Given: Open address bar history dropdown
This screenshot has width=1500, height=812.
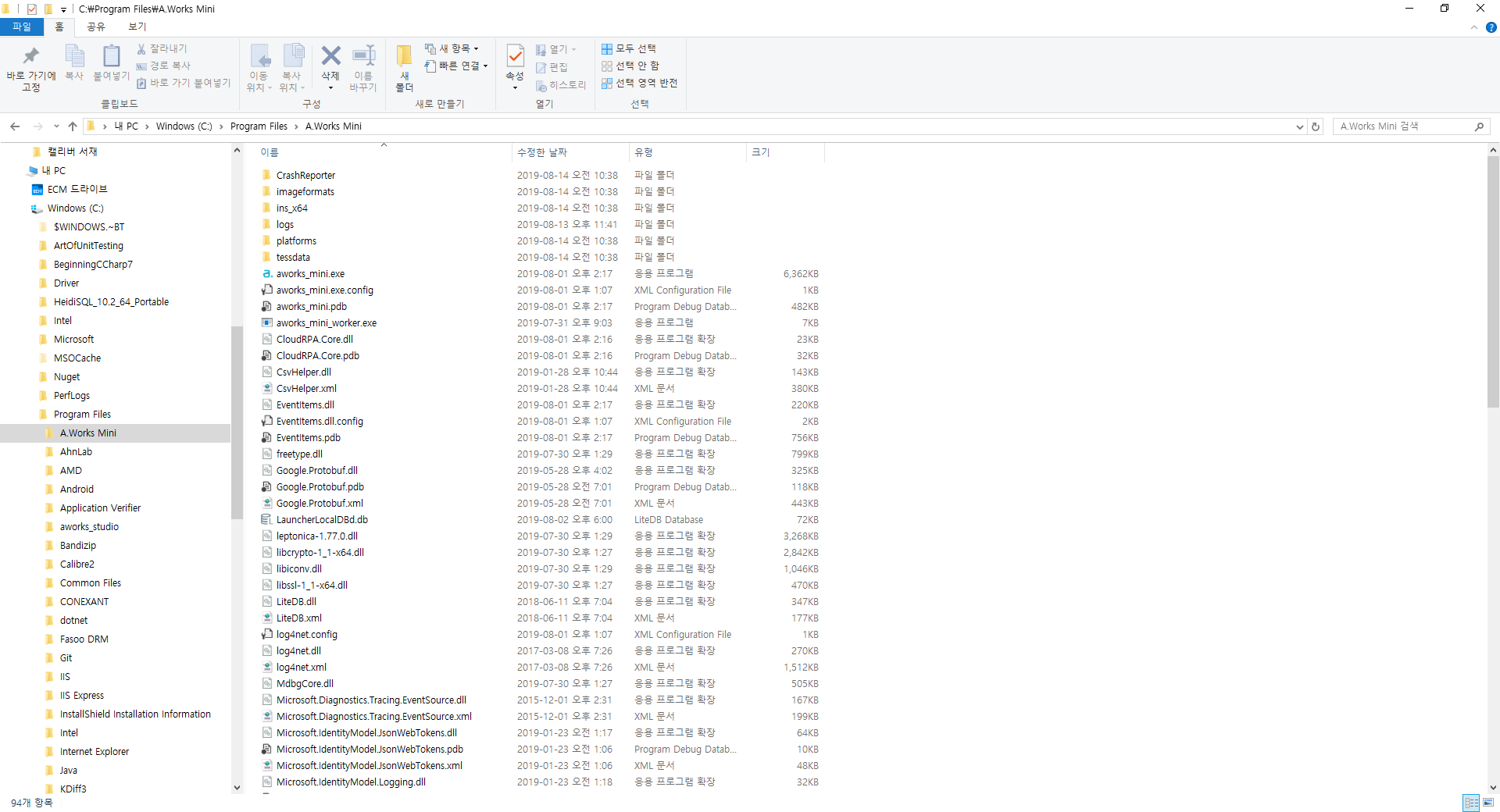Looking at the screenshot, I should tap(1300, 126).
